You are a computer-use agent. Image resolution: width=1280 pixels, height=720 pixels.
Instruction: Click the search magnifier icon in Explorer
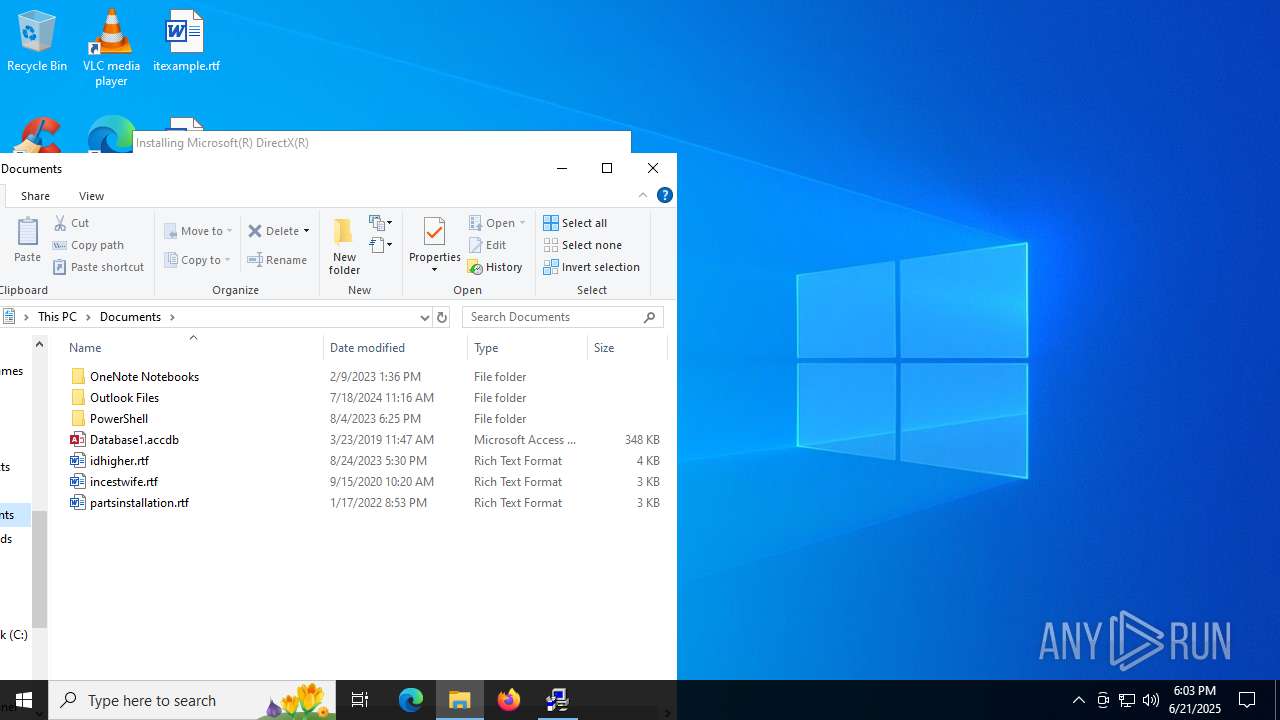pos(650,317)
